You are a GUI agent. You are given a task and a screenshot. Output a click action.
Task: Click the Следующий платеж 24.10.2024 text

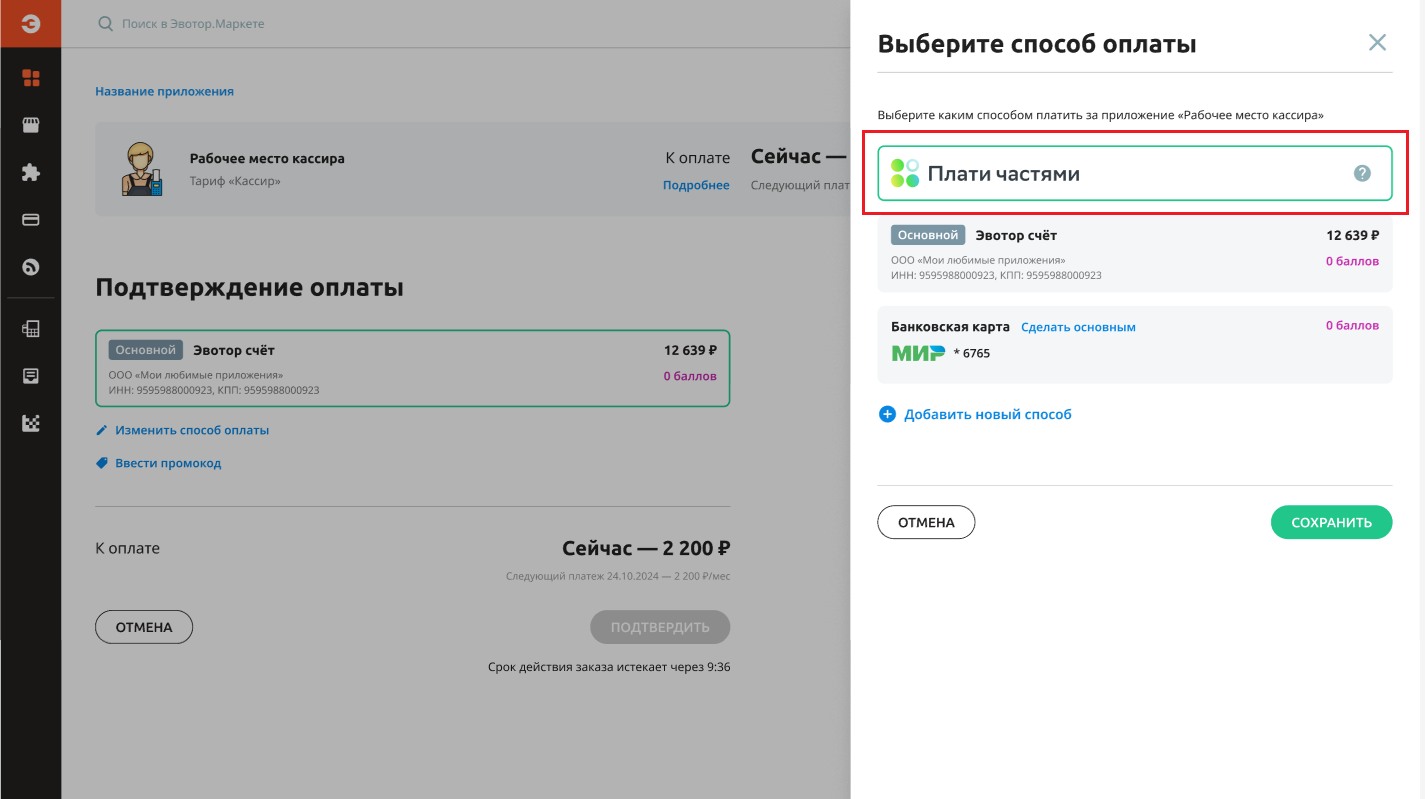(x=618, y=576)
